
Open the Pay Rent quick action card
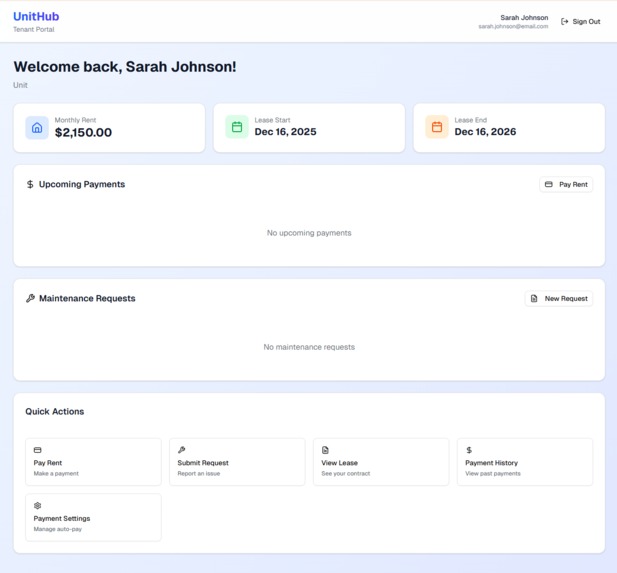[x=93, y=462]
